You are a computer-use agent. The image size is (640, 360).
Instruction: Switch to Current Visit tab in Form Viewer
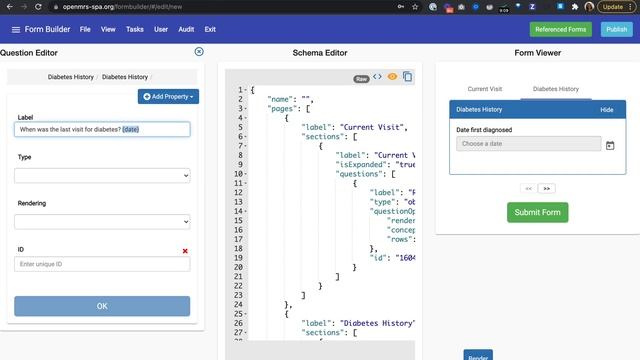point(484,89)
